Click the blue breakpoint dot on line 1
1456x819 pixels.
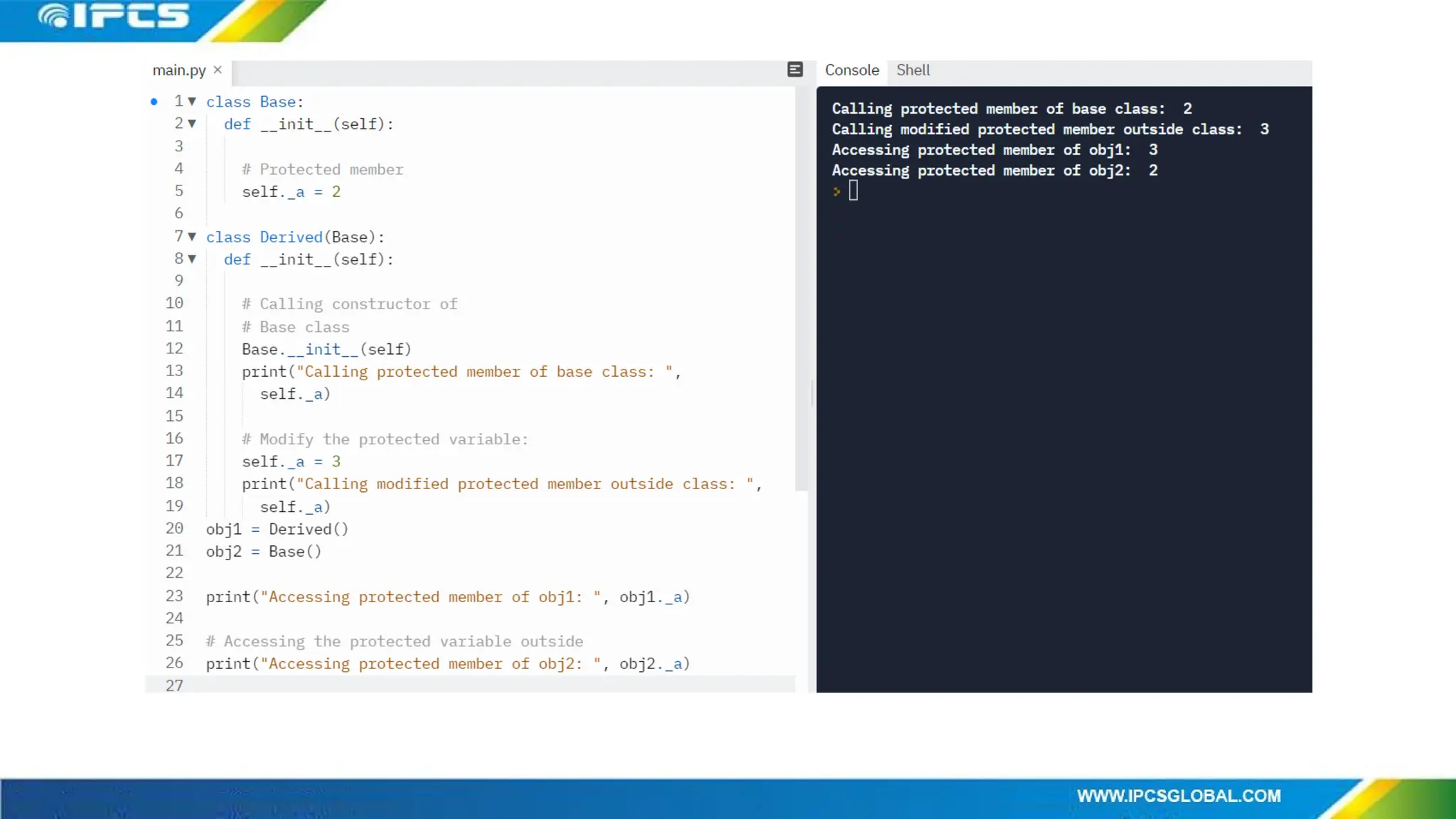[x=154, y=102]
